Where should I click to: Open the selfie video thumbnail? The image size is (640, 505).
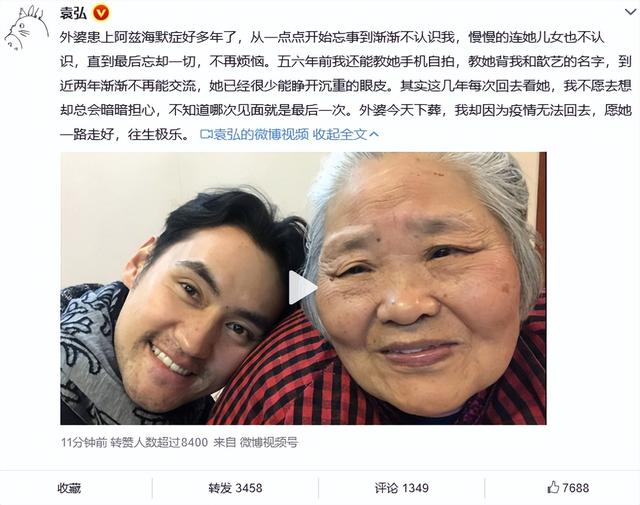[x=303, y=288]
